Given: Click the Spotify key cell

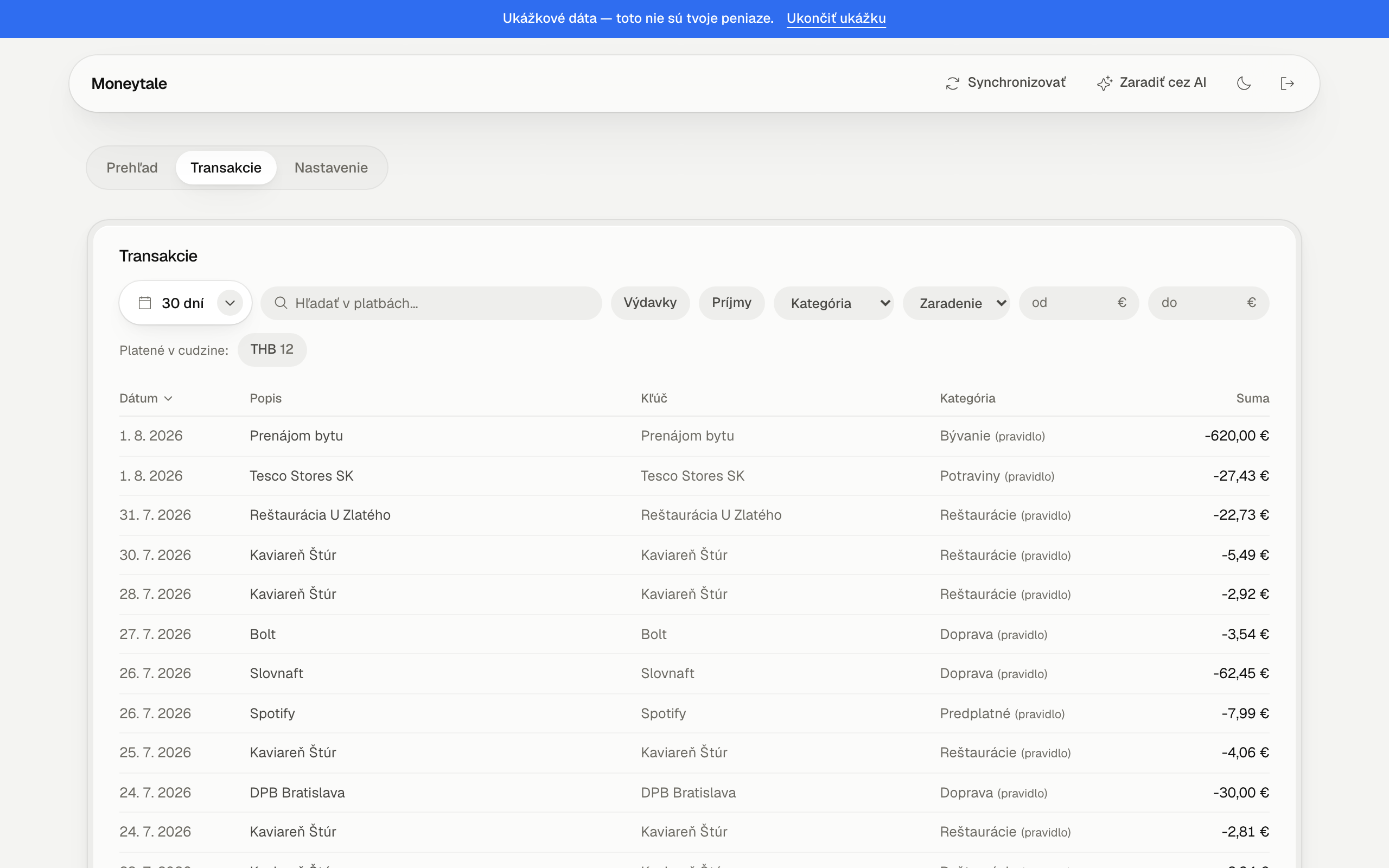Looking at the screenshot, I should tap(663, 713).
